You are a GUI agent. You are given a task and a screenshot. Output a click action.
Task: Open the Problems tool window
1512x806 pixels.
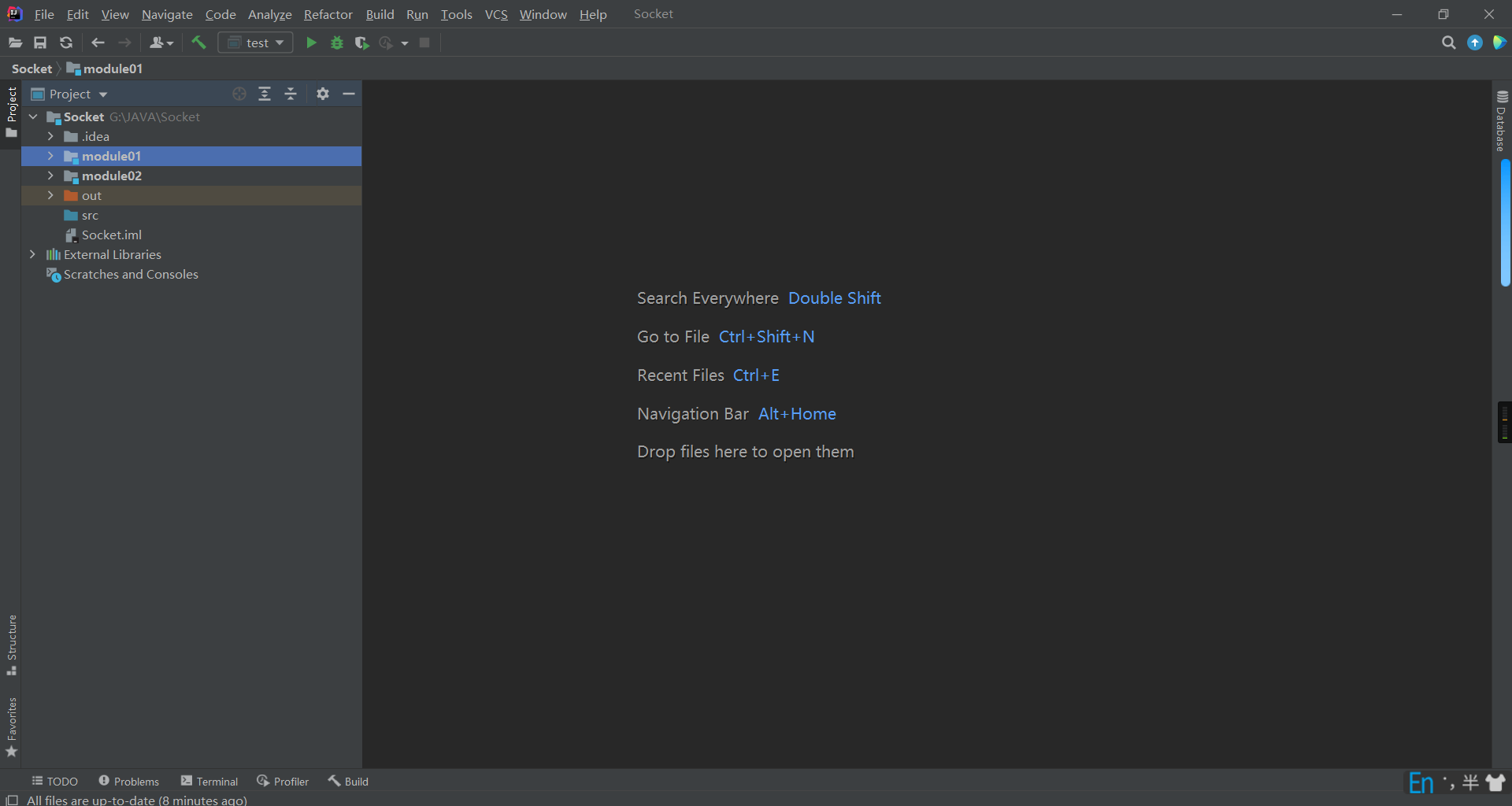(x=128, y=781)
